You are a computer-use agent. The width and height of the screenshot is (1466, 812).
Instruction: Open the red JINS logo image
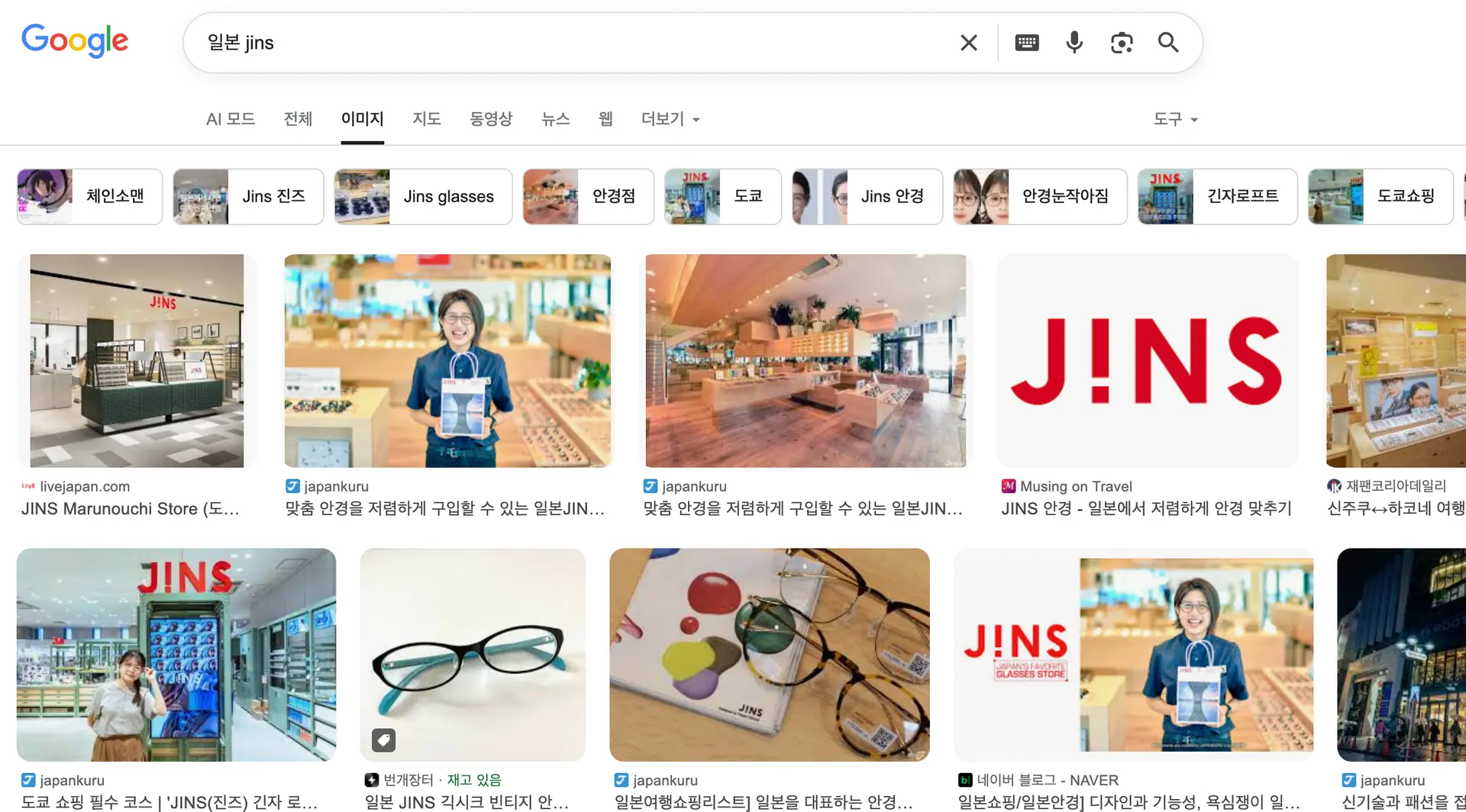click(1147, 361)
